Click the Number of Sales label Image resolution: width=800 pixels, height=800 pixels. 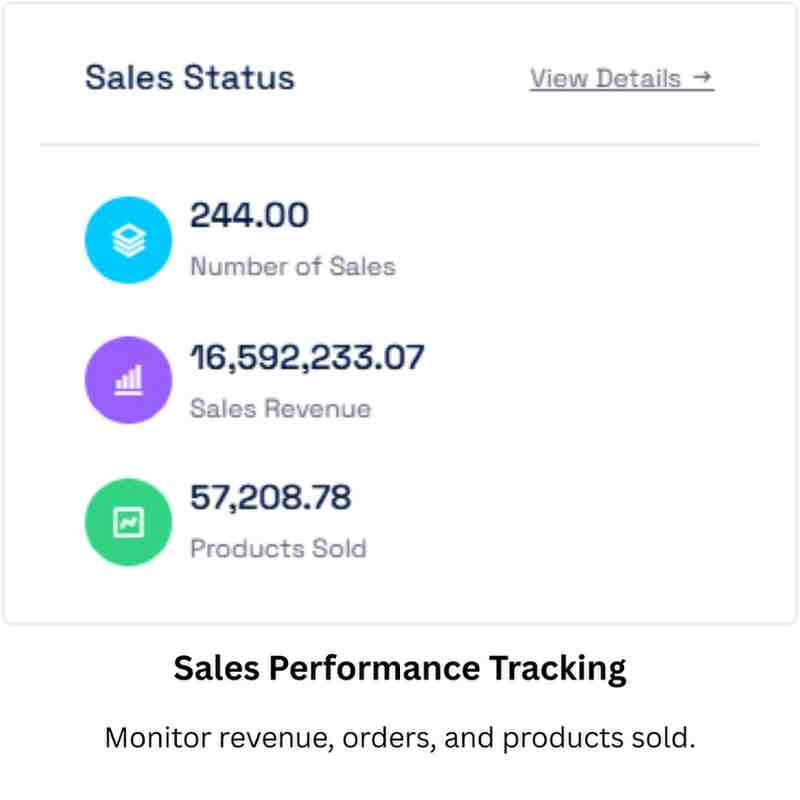pos(293,267)
